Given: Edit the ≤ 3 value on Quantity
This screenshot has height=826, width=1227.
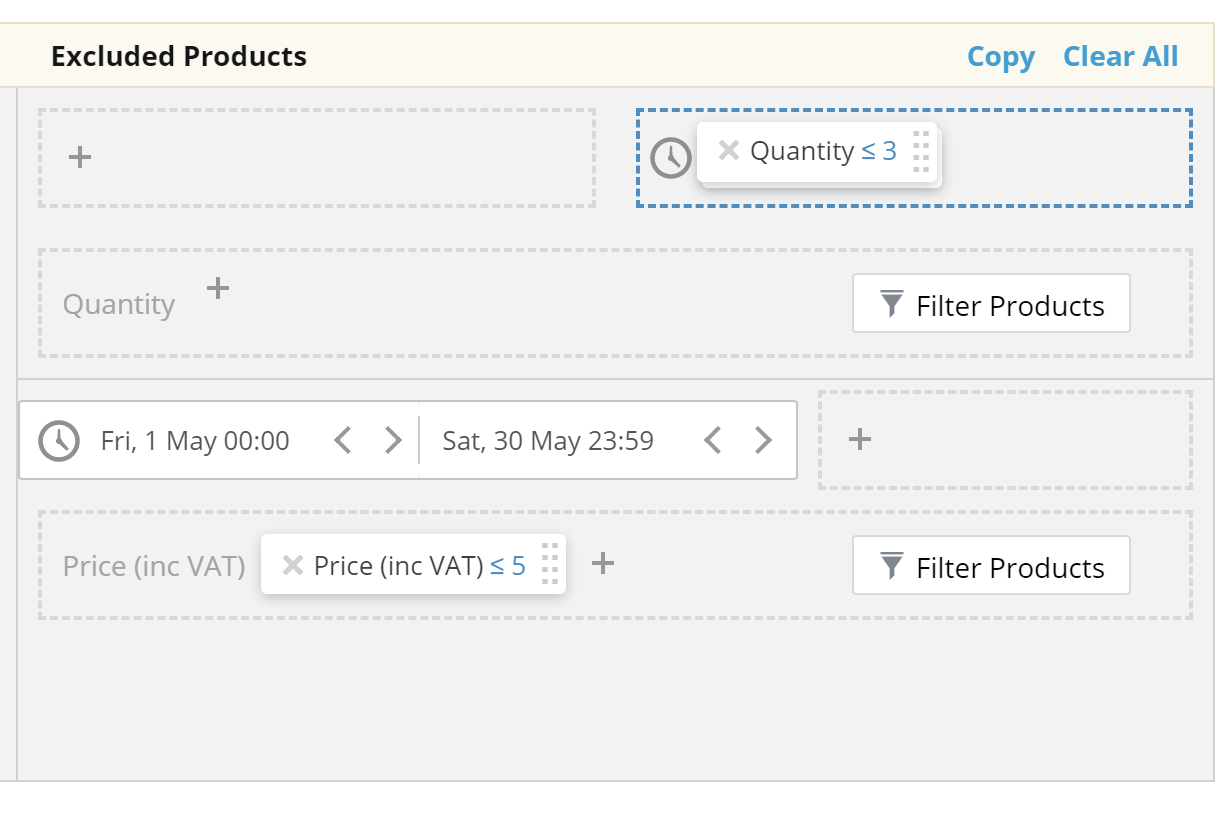Looking at the screenshot, I should tap(879, 151).
